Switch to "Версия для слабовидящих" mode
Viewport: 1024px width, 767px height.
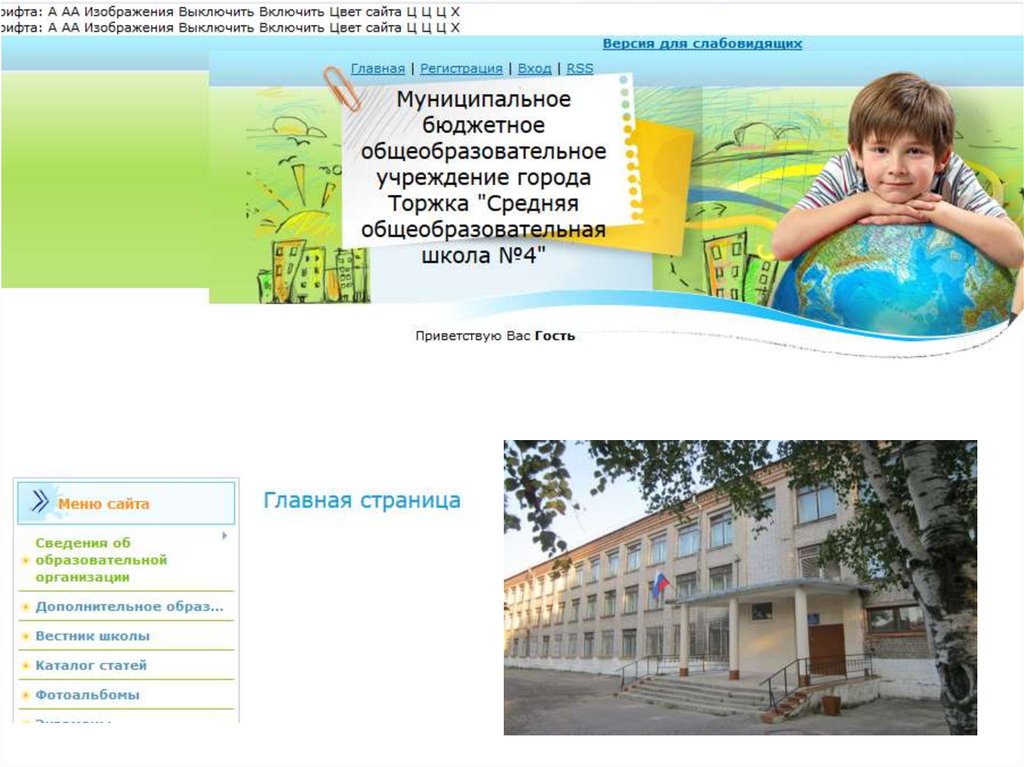click(x=702, y=44)
